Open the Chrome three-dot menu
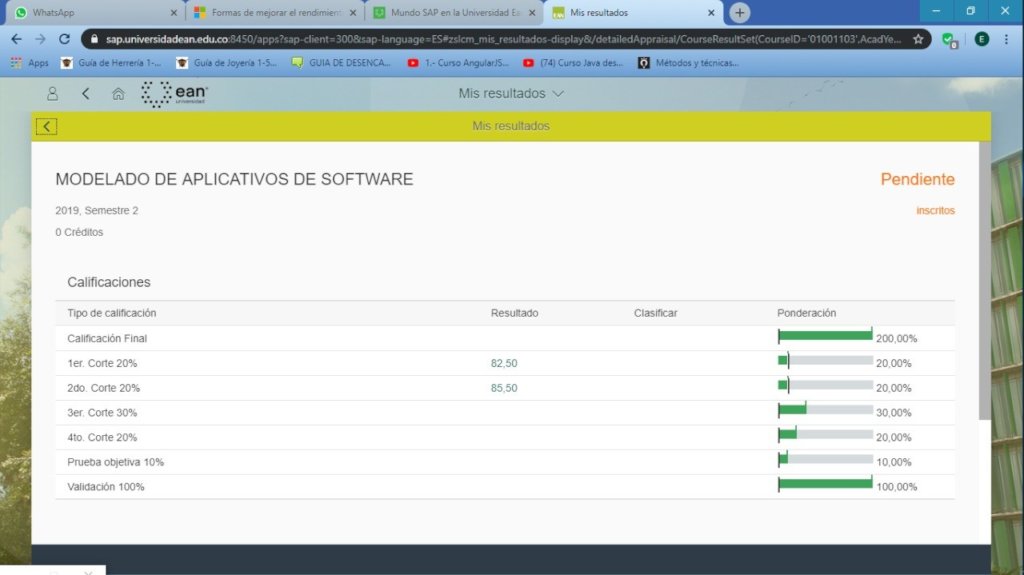The image size is (1024, 575). [x=1006, y=39]
